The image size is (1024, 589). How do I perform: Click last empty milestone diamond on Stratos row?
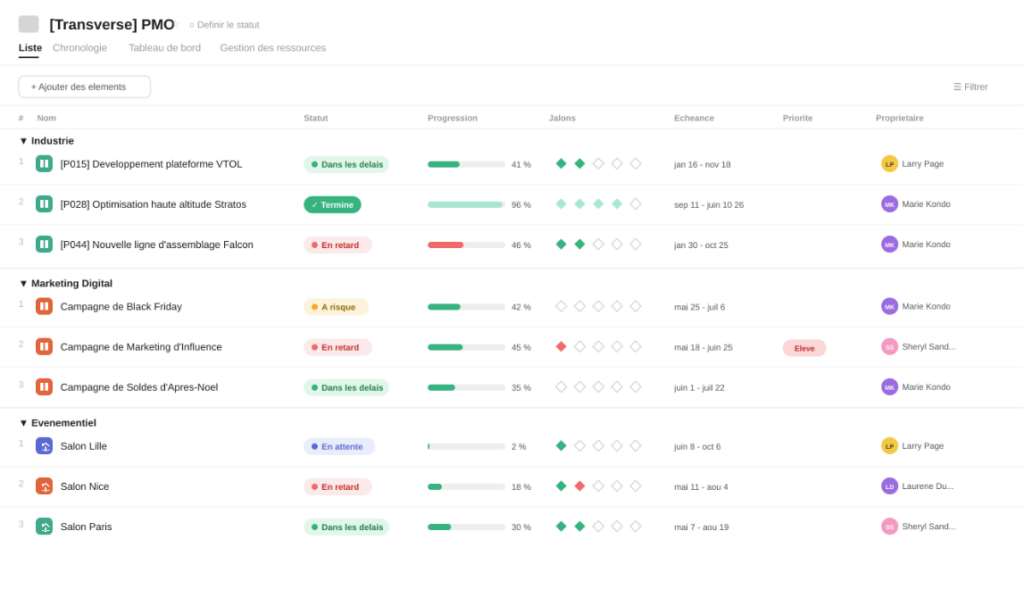coord(635,204)
